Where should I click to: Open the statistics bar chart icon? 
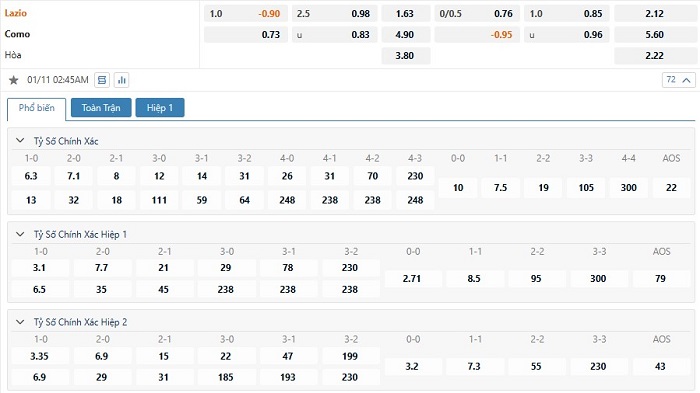pyautogui.click(x=121, y=80)
